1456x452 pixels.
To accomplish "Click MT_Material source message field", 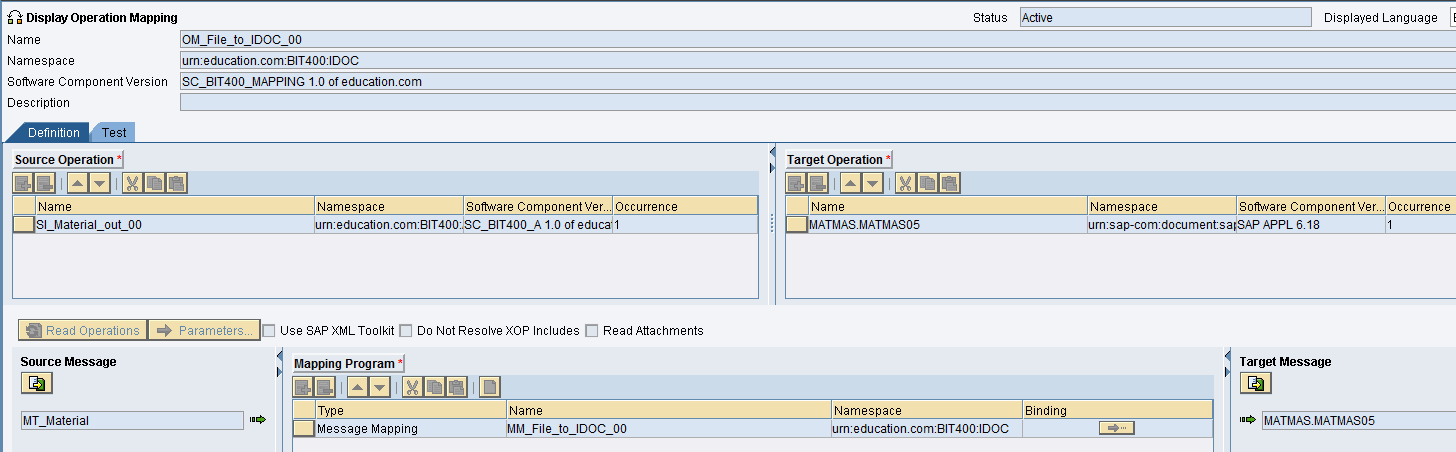I will (132, 421).
